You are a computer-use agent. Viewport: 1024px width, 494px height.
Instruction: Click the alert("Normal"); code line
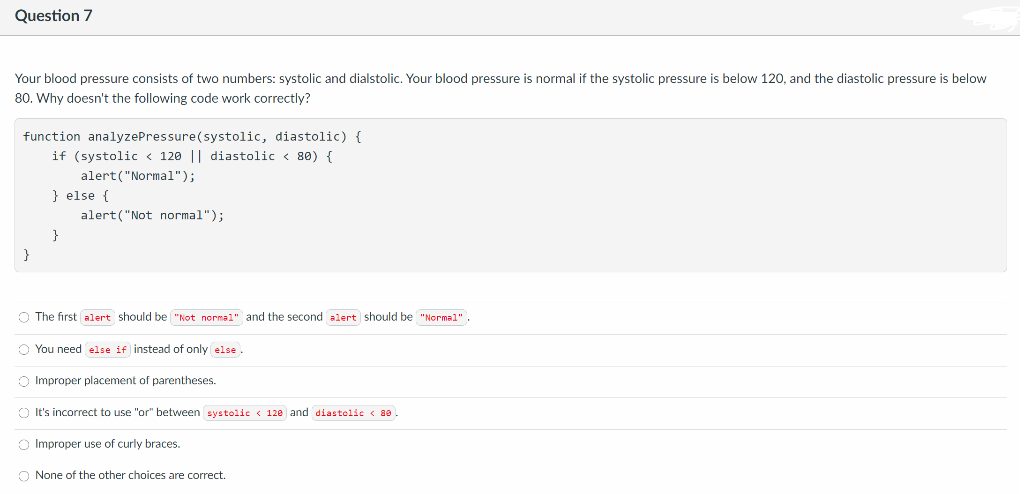click(x=138, y=176)
